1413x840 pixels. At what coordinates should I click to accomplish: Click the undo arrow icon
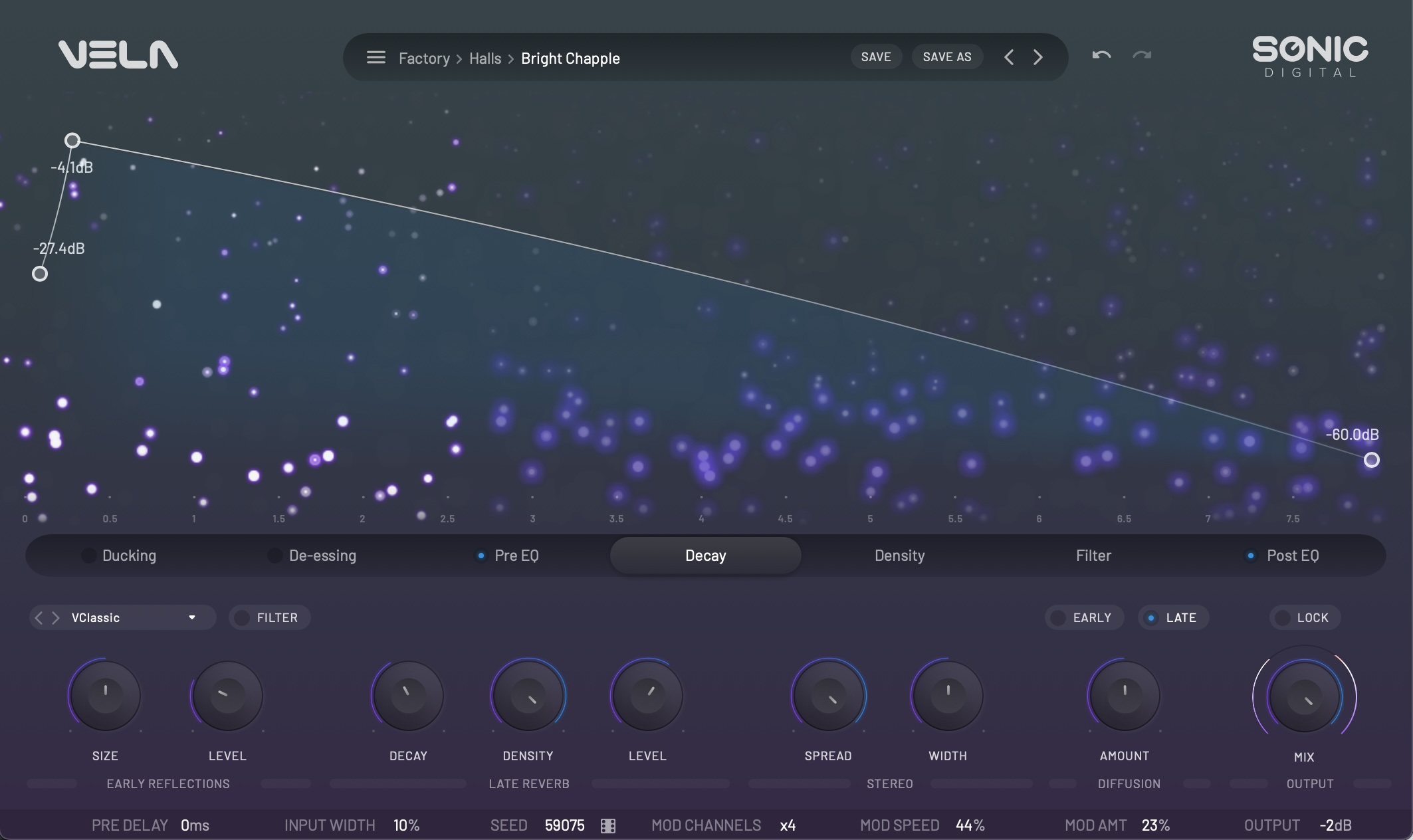(1101, 56)
